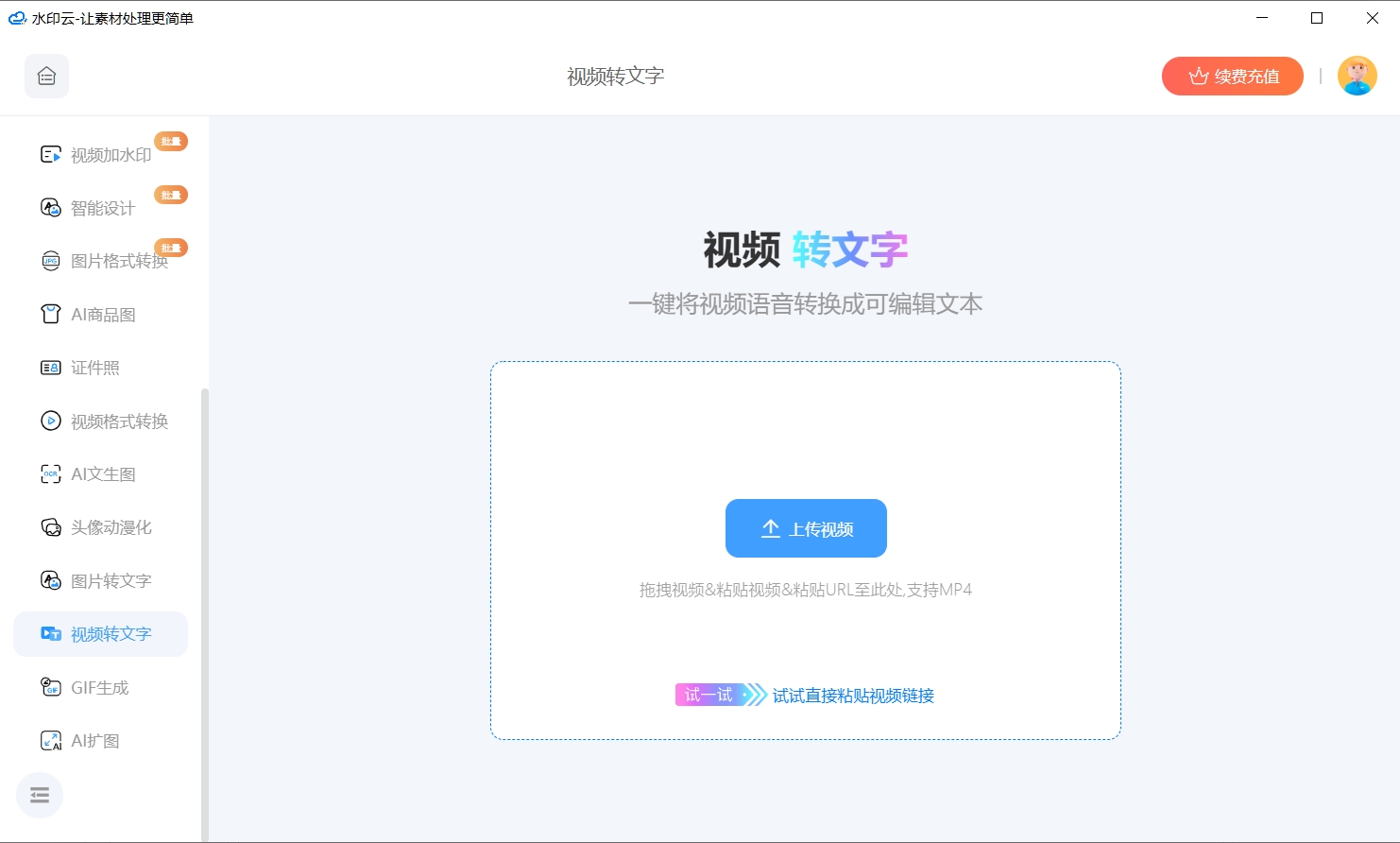Open the user avatar profile

point(1357,77)
